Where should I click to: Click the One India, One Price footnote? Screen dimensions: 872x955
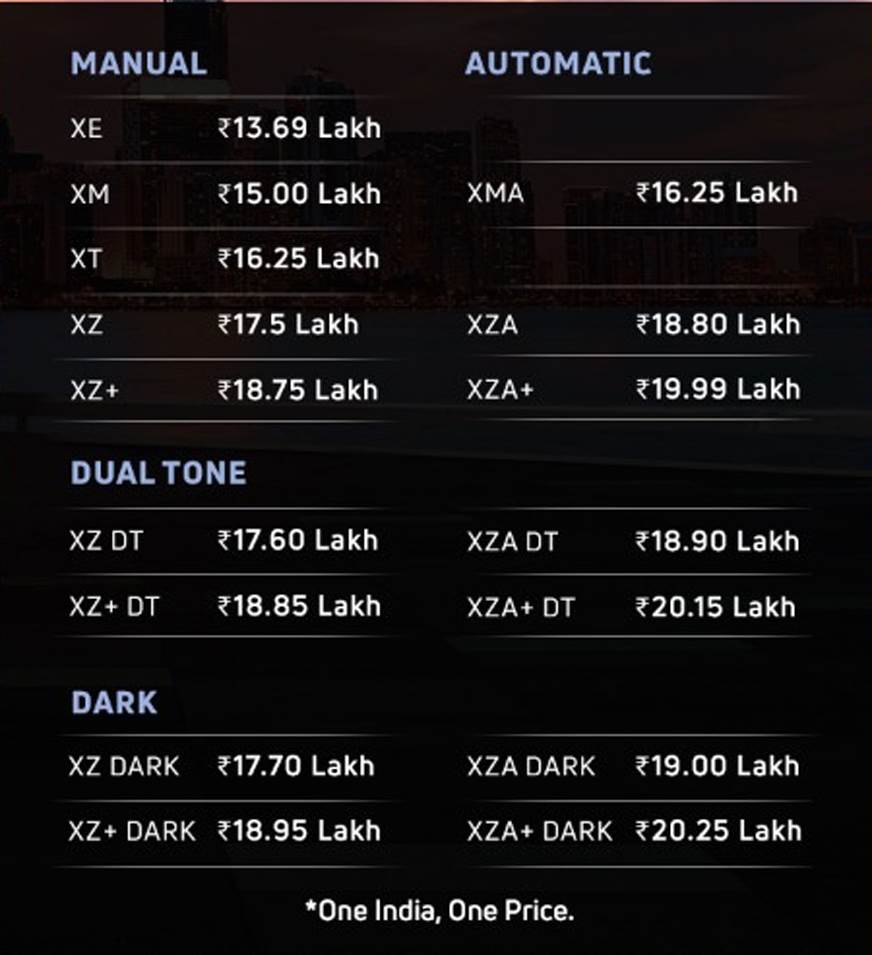(x=440, y=911)
